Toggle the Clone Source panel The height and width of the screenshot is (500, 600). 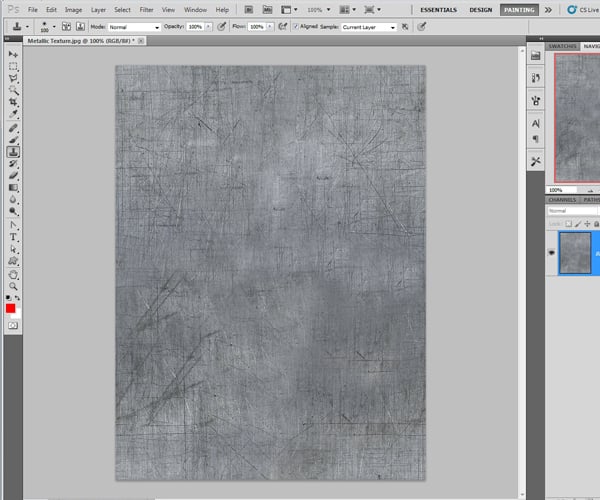(x=80, y=26)
